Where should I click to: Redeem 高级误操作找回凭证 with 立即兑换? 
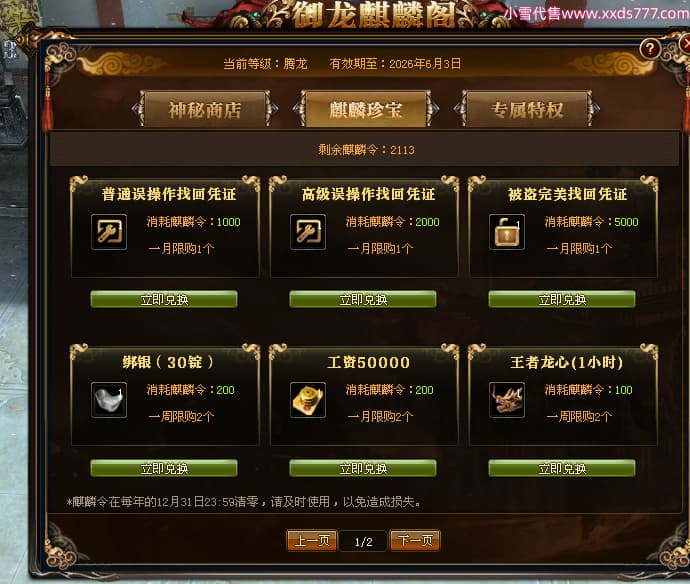point(363,299)
